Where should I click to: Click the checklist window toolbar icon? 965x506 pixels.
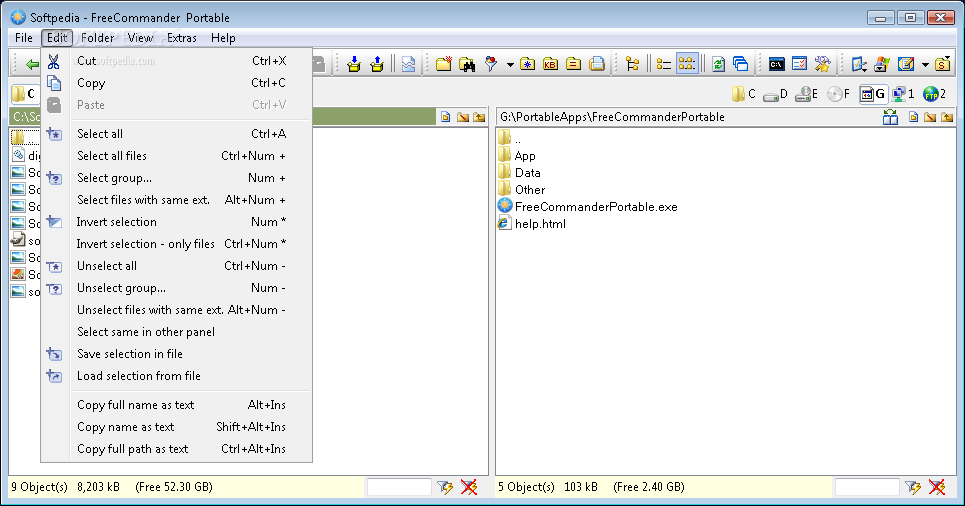799,63
